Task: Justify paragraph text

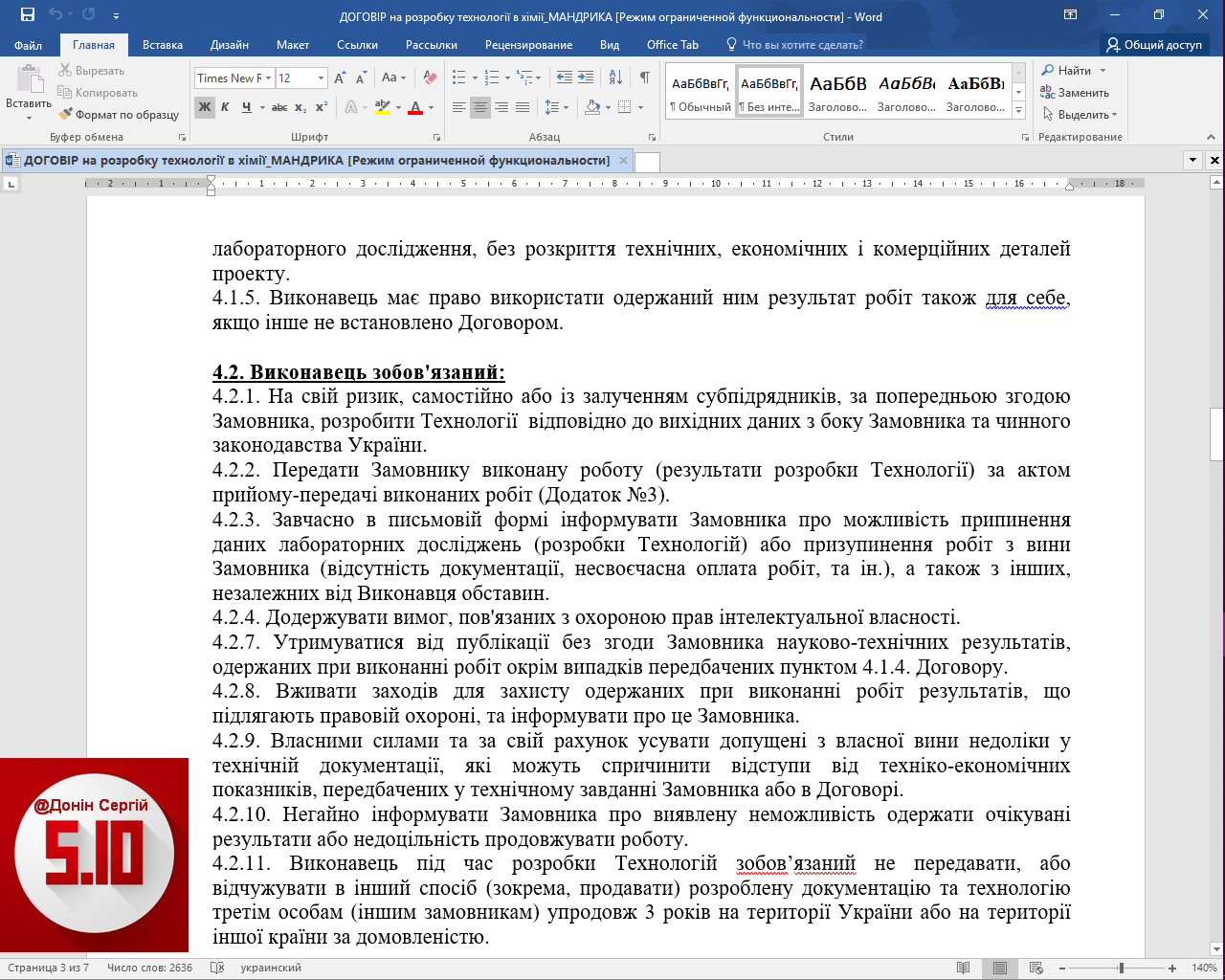Action: 523,107
